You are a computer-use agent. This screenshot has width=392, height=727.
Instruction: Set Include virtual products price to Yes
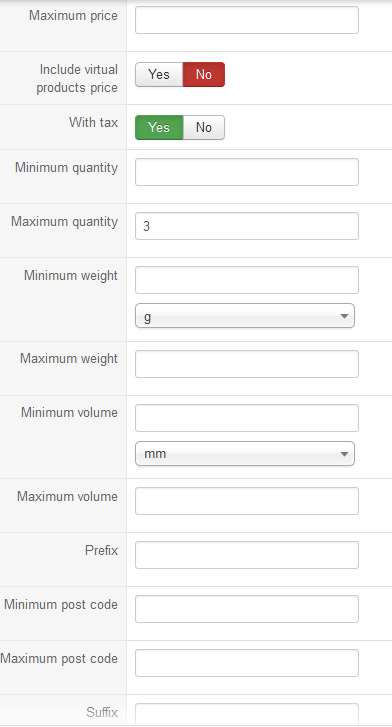click(159, 75)
